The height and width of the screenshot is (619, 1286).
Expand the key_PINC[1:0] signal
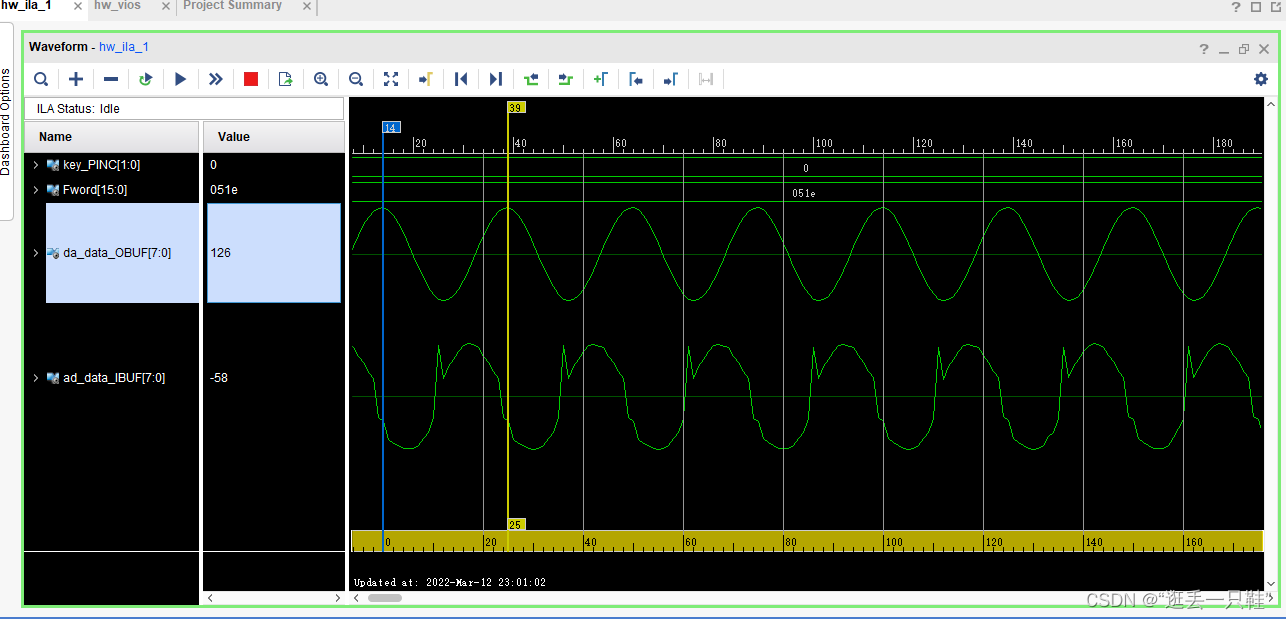pyautogui.click(x=36, y=165)
